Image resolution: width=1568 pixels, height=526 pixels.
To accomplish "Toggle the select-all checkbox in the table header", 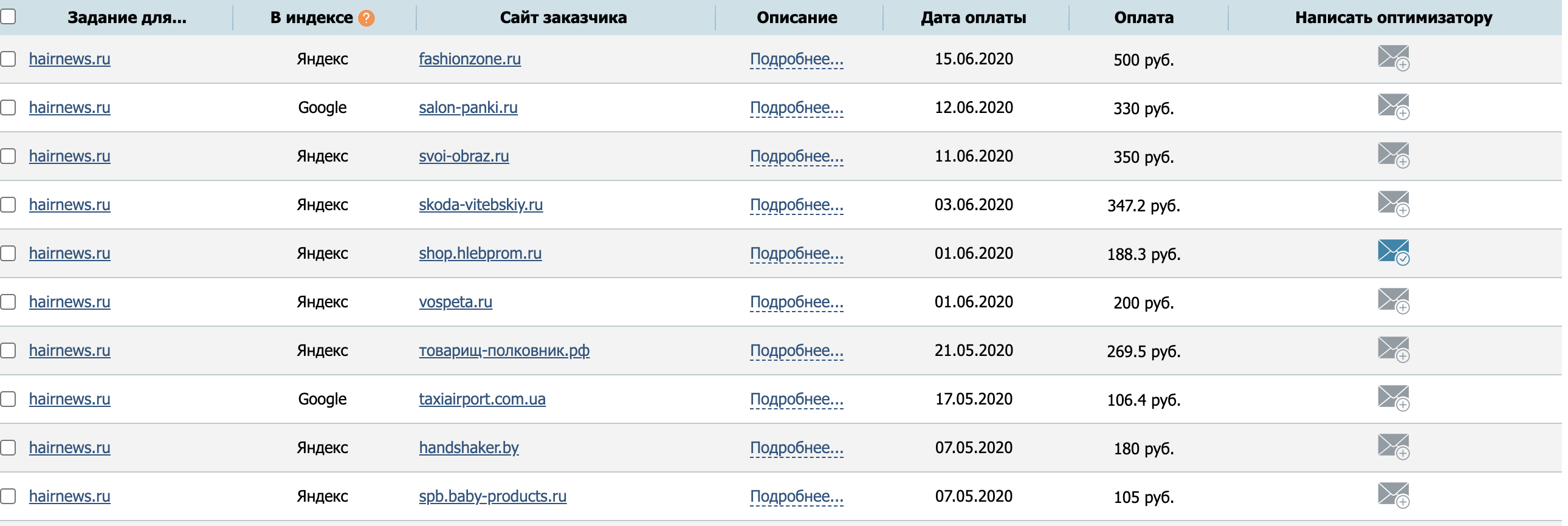I will point(9,16).
